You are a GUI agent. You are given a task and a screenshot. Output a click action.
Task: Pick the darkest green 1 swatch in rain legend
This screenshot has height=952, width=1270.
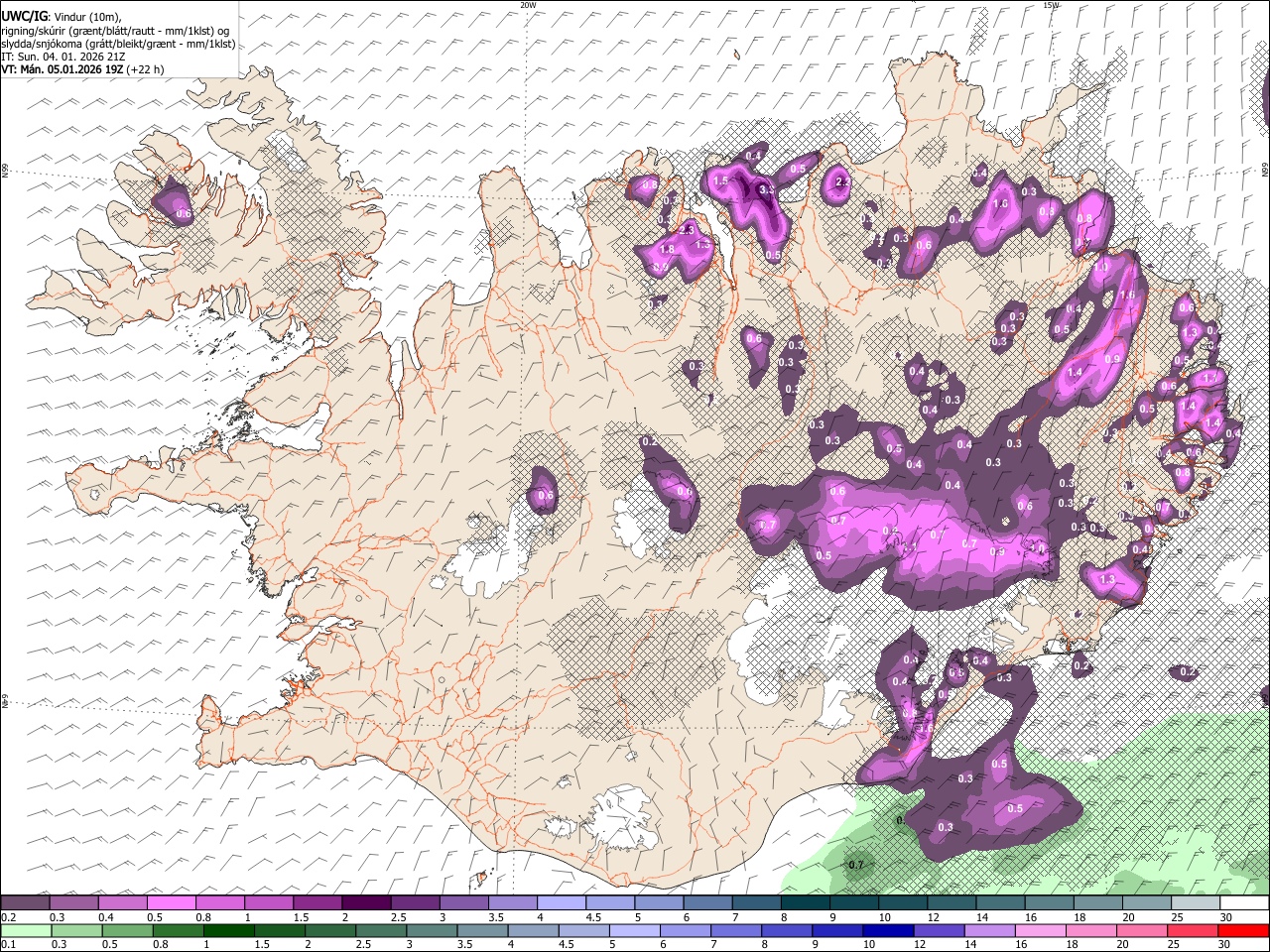tap(228, 930)
